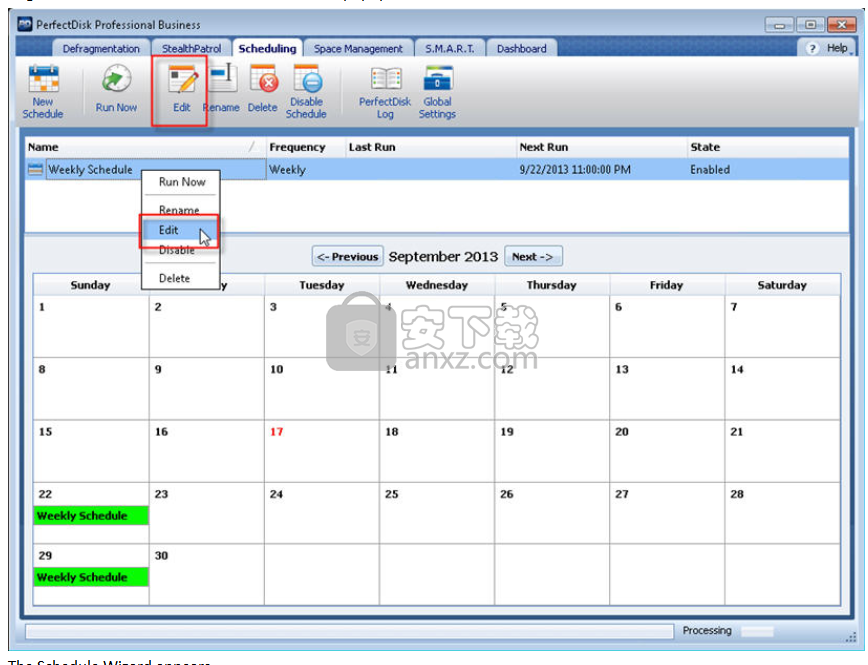Viewport: 868px width, 665px height.
Task: Select Weekly Schedule entry on the 22nd
Action: pyautogui.click(x=91, y=516)
